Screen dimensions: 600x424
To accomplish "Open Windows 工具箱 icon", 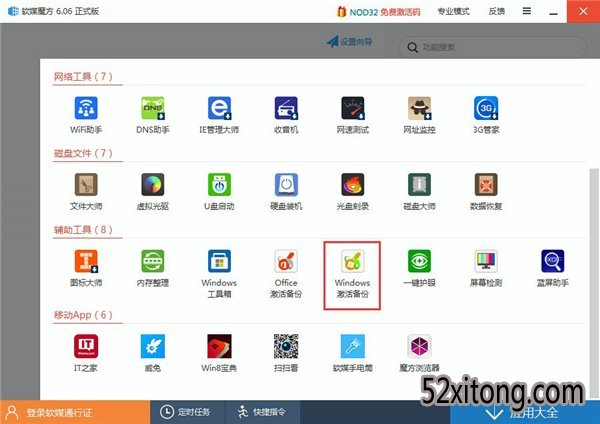I will [219, 261].
